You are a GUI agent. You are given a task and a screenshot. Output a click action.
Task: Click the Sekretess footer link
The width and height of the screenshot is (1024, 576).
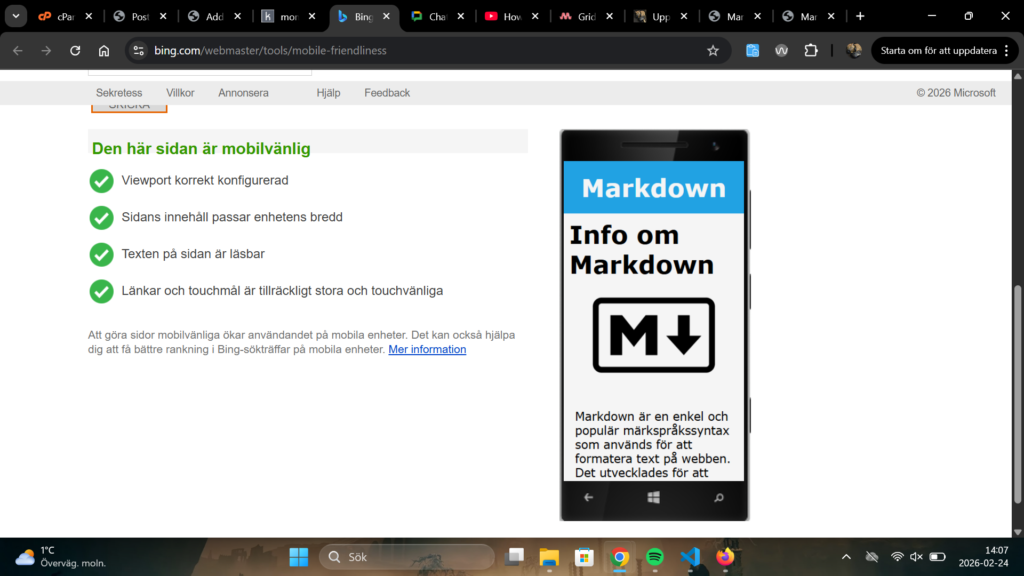click(x=119, y=93)
